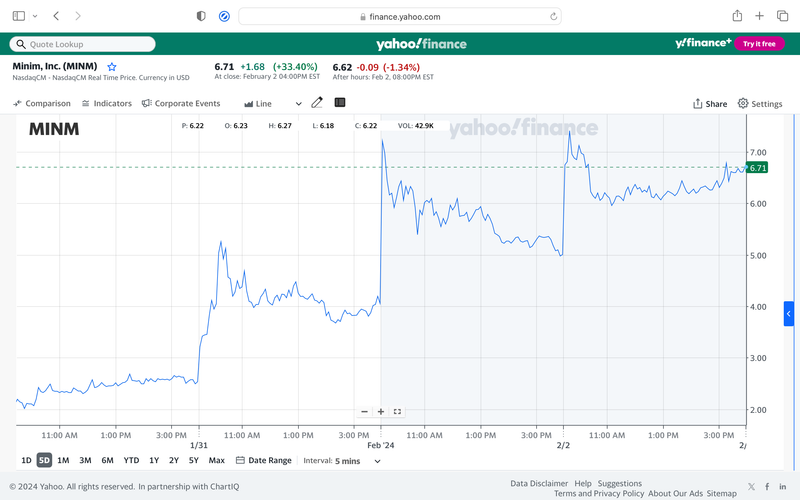The width and height of the screenshot is (800, 500).
Task: Click the After hours 6.62 price
Action: point(342,67)
